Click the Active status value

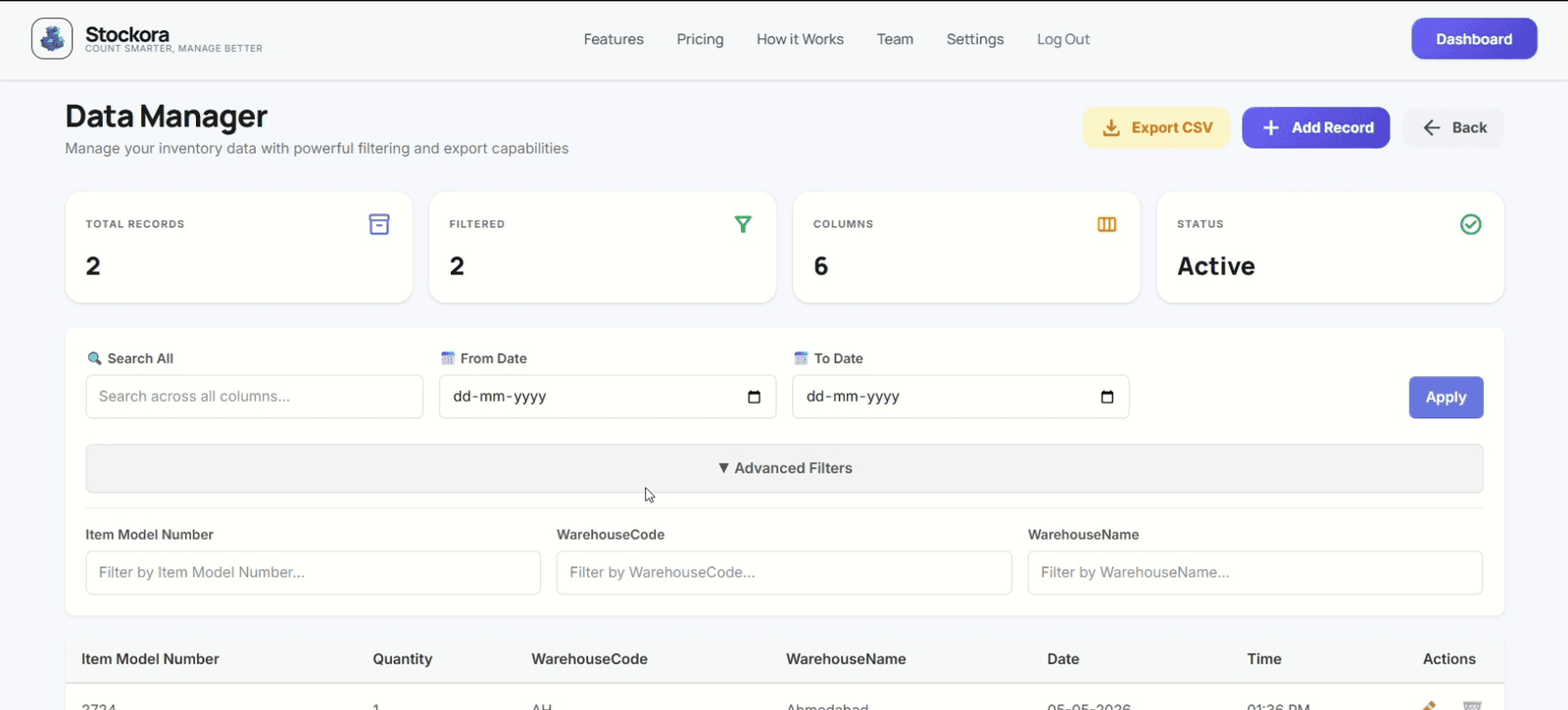(x=1216, y=266)
